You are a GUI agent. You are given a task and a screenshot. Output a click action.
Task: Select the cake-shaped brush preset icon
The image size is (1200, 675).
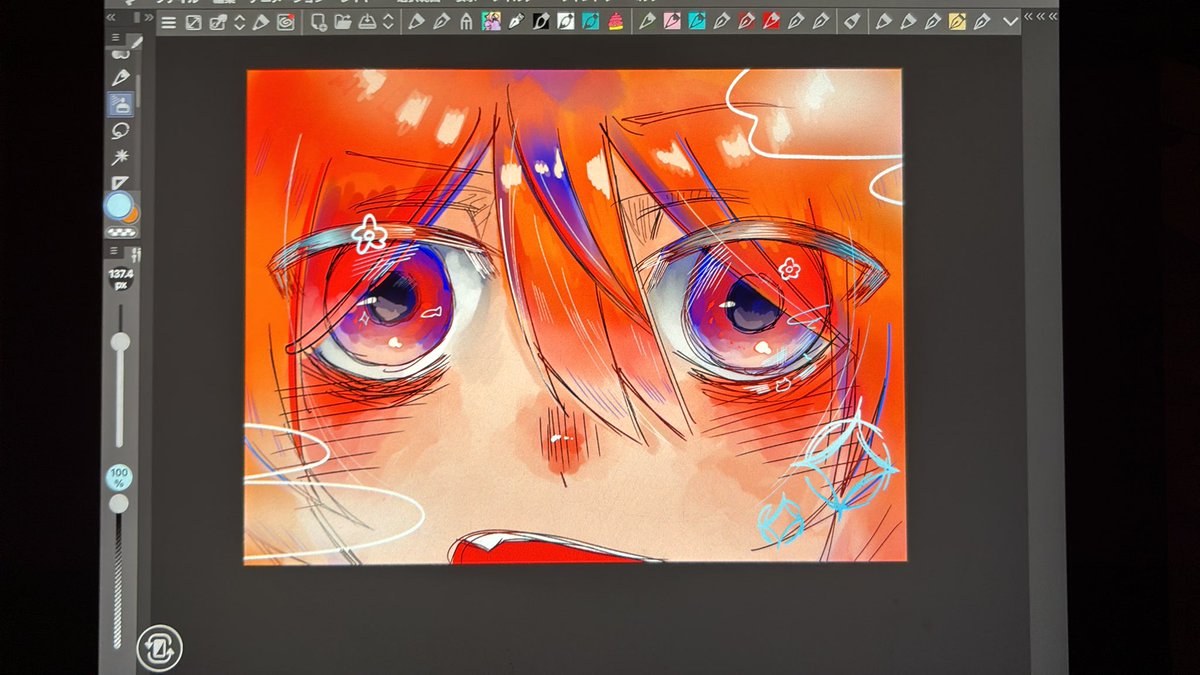pos(615,21)
